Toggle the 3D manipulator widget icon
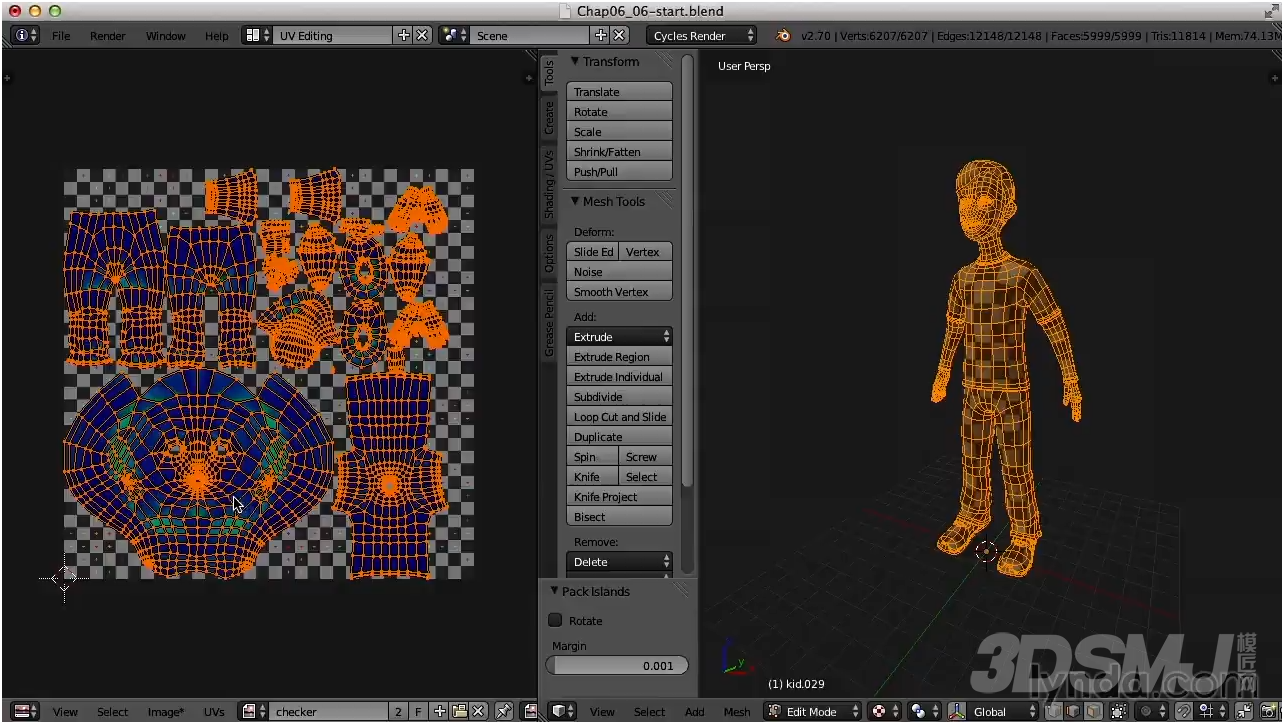The width and height of the screenshot is (1284, 724). [957, 711]
